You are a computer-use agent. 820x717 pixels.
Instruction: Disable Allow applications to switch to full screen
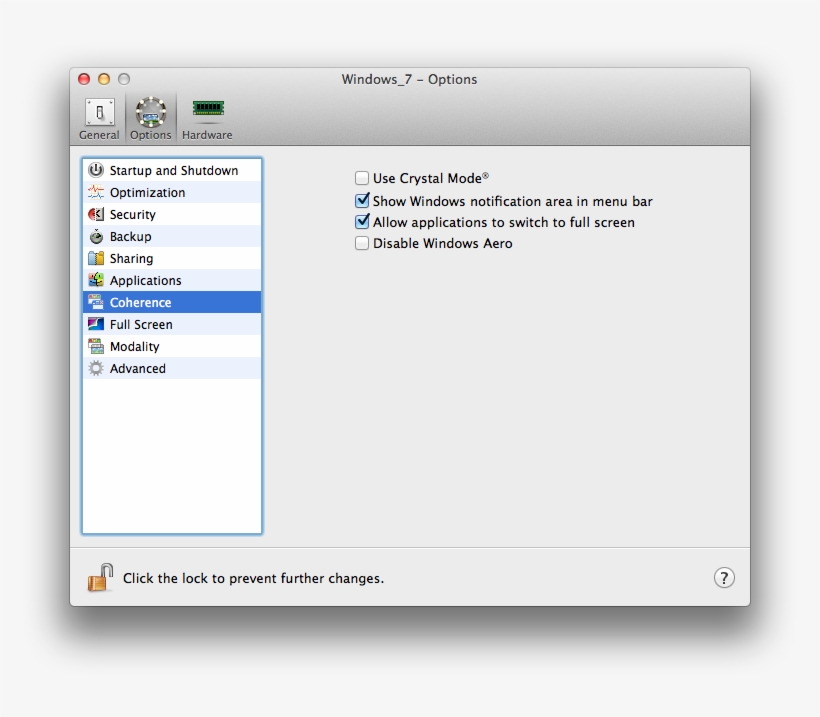pos(362,221)
